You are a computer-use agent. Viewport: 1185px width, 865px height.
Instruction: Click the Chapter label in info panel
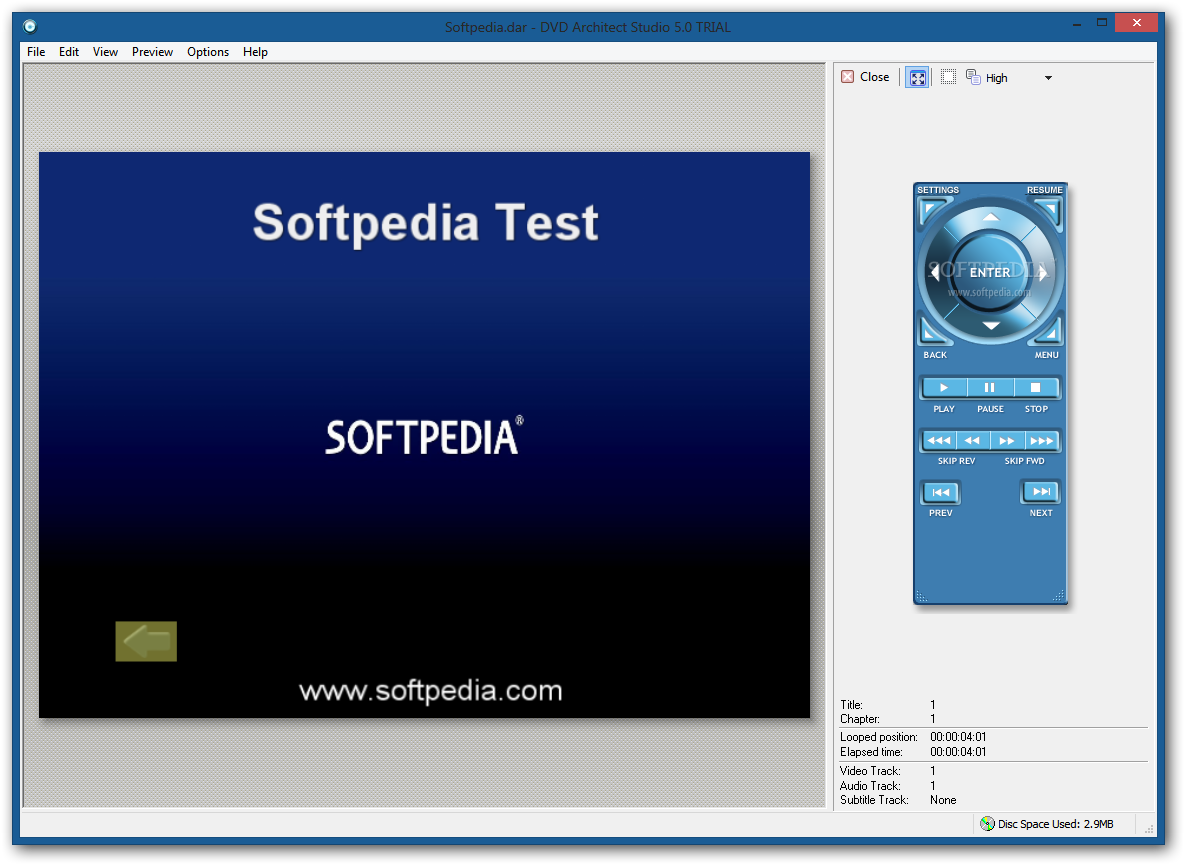click(x=859, y=719)
